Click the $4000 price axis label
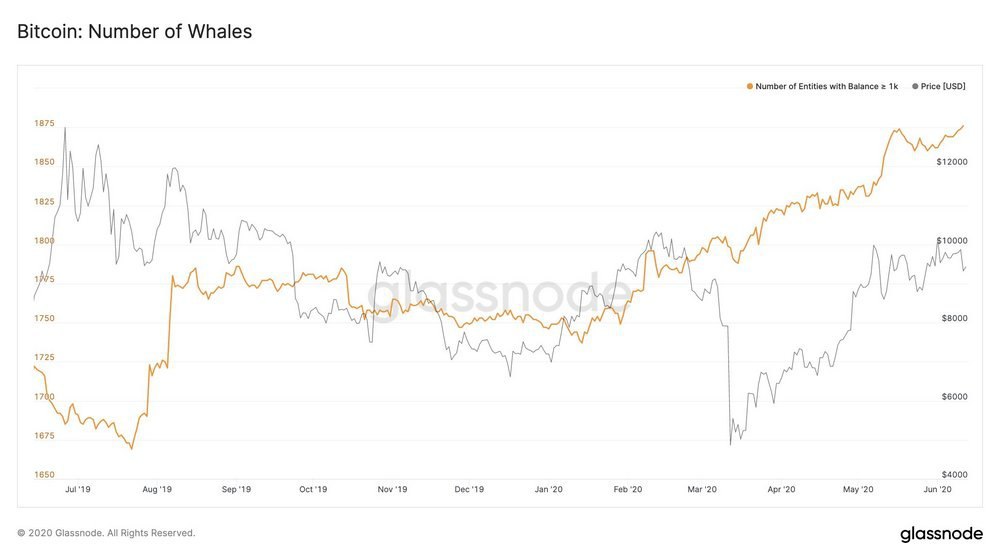This screenshot has height=560, width=1000. pyautogui.click(x=951, y=475)
